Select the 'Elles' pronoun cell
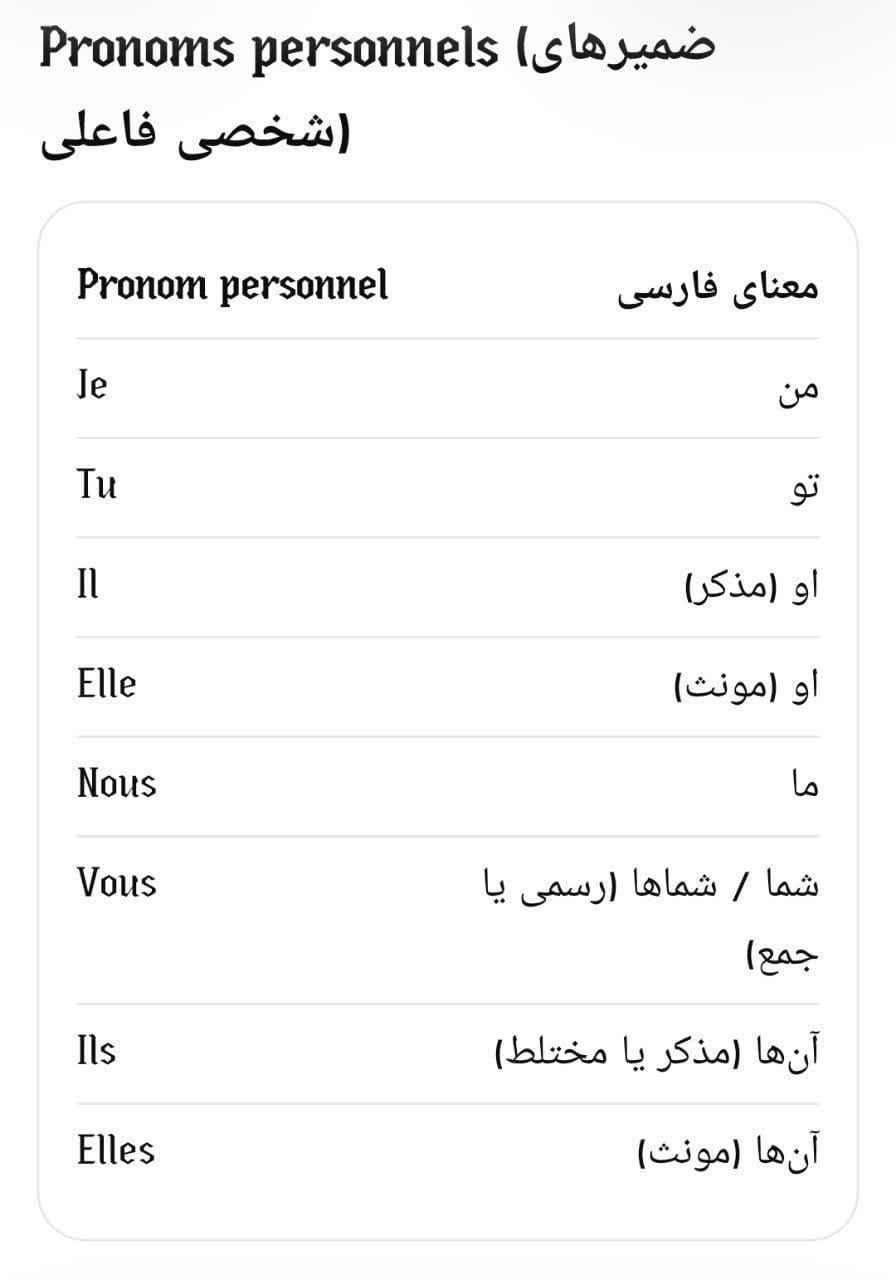The height and width of the screenshot is (1280, 896). coord(116,1151)
